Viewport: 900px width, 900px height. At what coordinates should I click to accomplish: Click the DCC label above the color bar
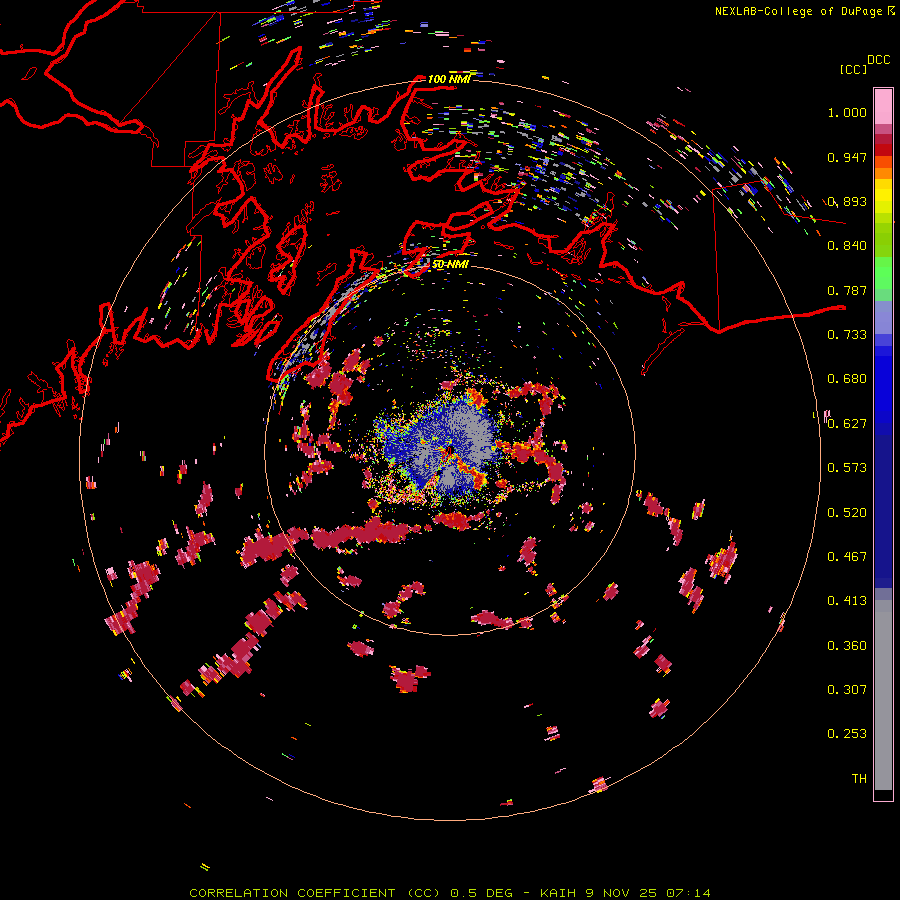pyautogui.click(x=878, y=60)
